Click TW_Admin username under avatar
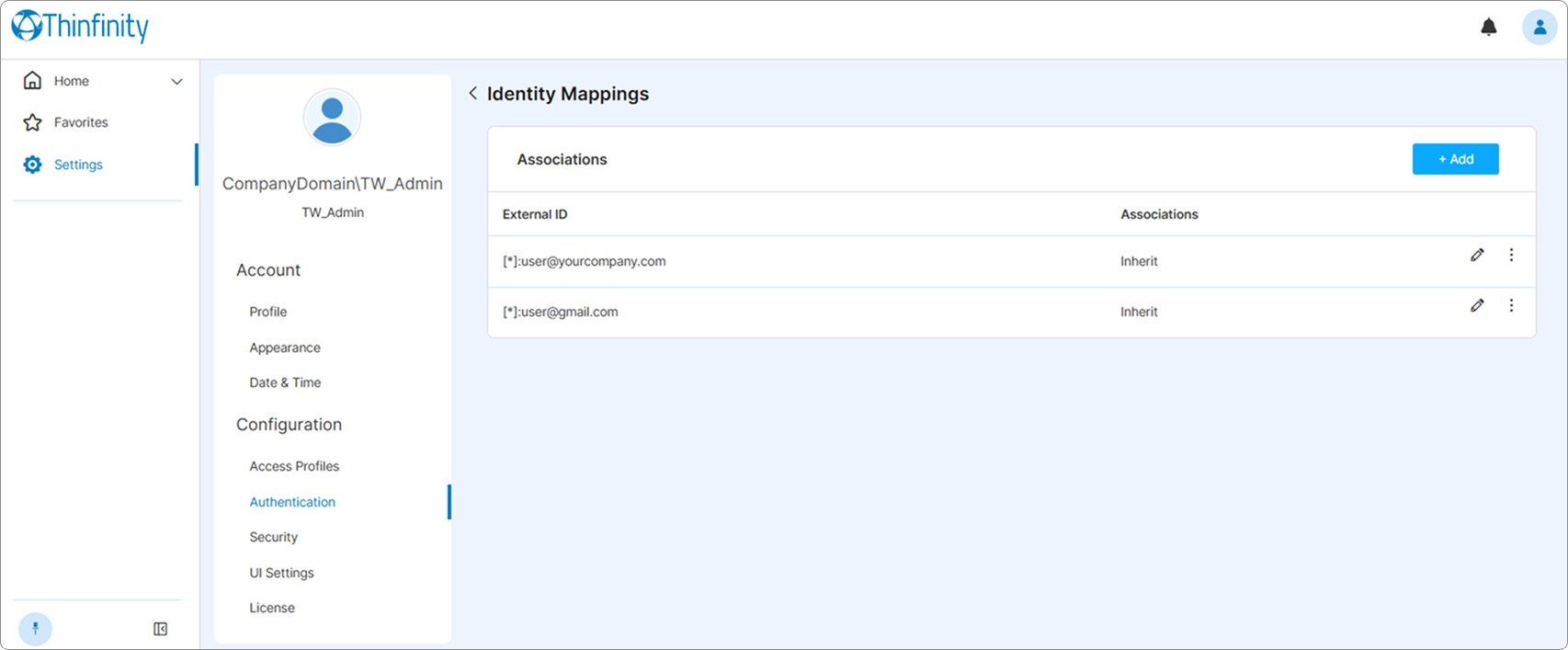 coord(333,212)
